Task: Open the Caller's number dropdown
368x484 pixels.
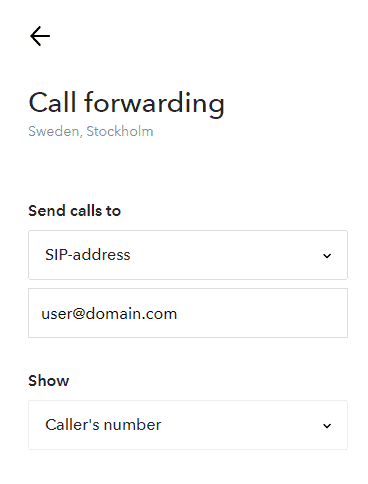Action: 188,425
